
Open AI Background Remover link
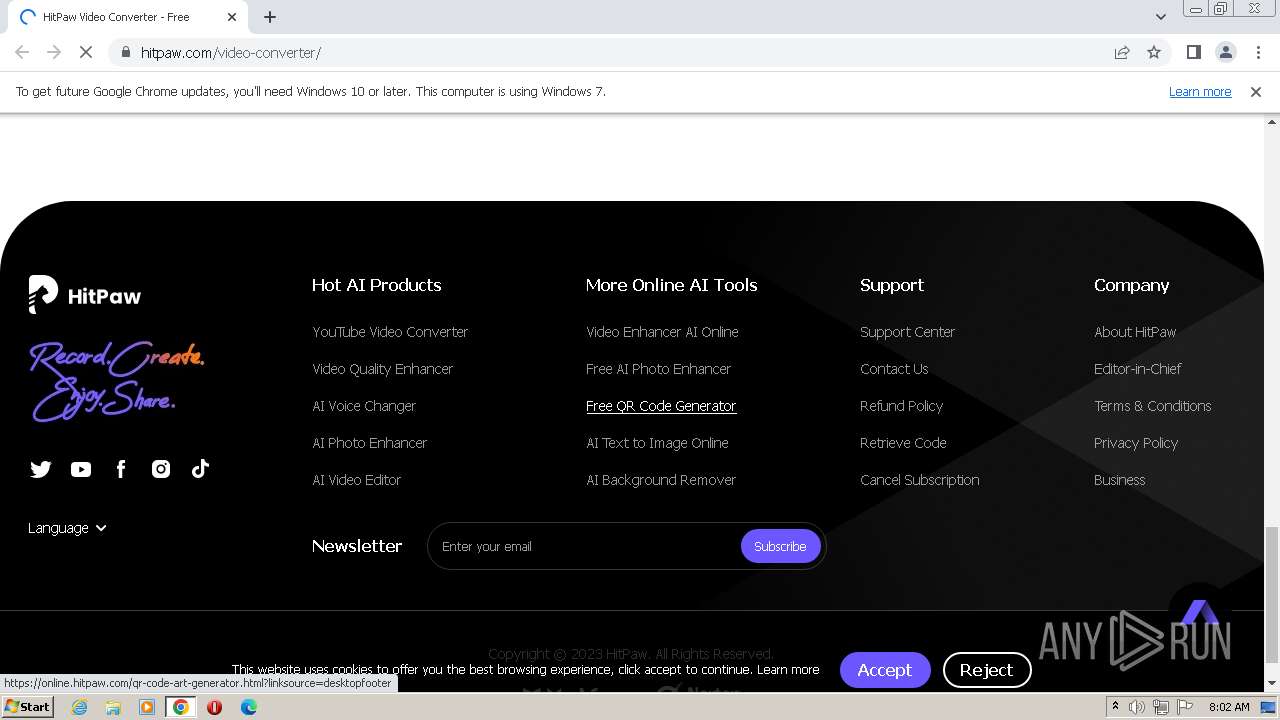[661, 480]
